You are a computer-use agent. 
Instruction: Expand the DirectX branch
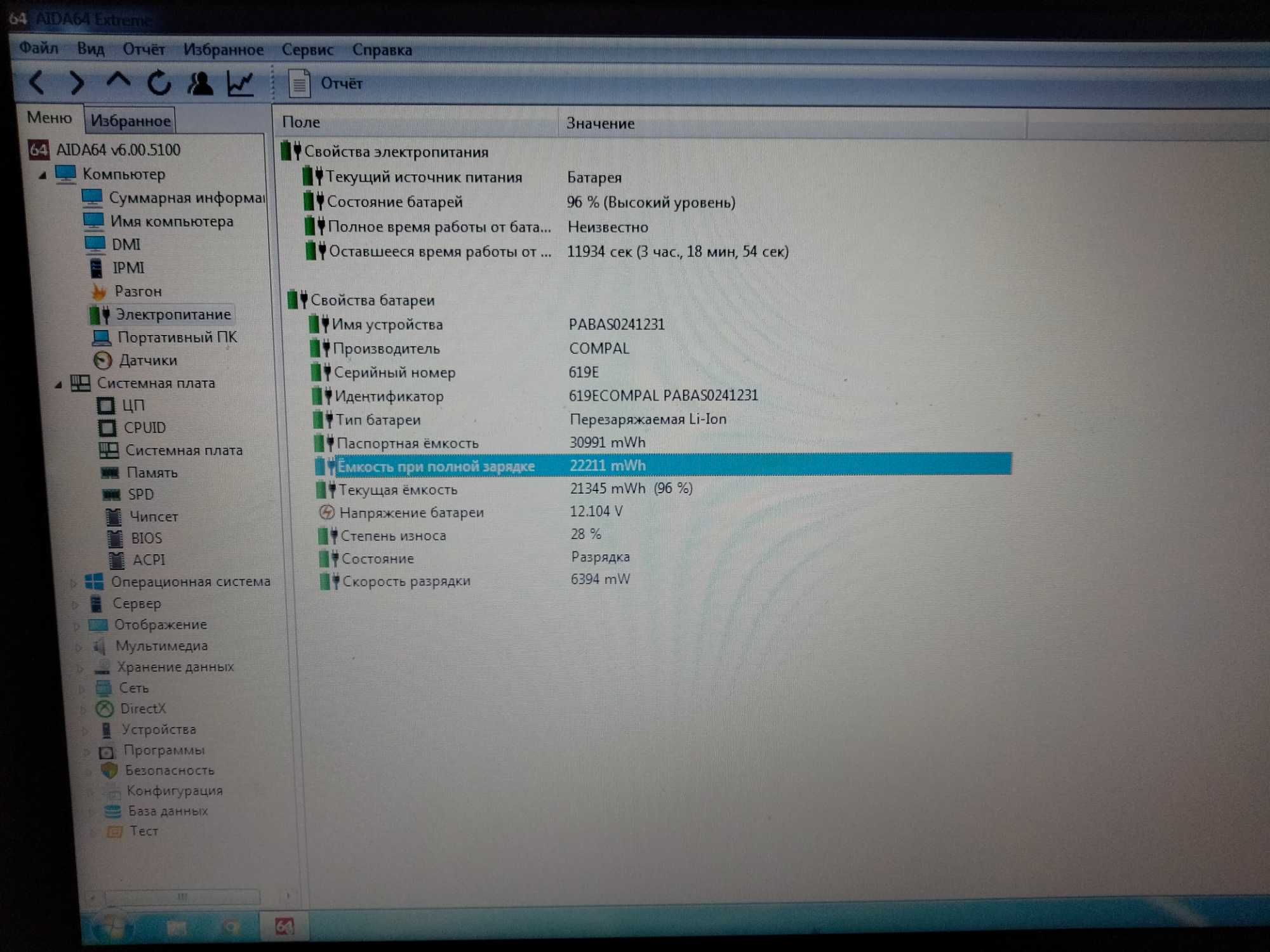coord(83,710)
